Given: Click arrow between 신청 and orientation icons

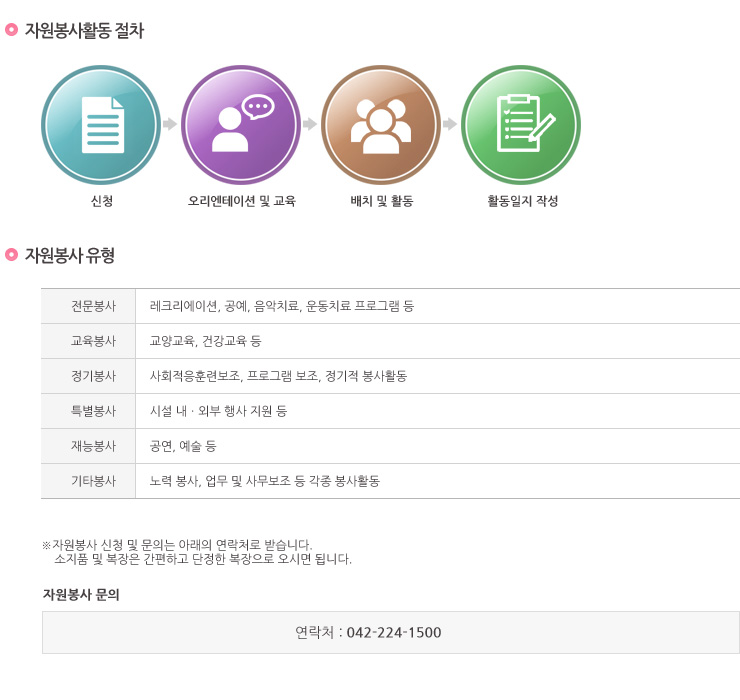Looking at the screenshot, I should coord(170,124).
